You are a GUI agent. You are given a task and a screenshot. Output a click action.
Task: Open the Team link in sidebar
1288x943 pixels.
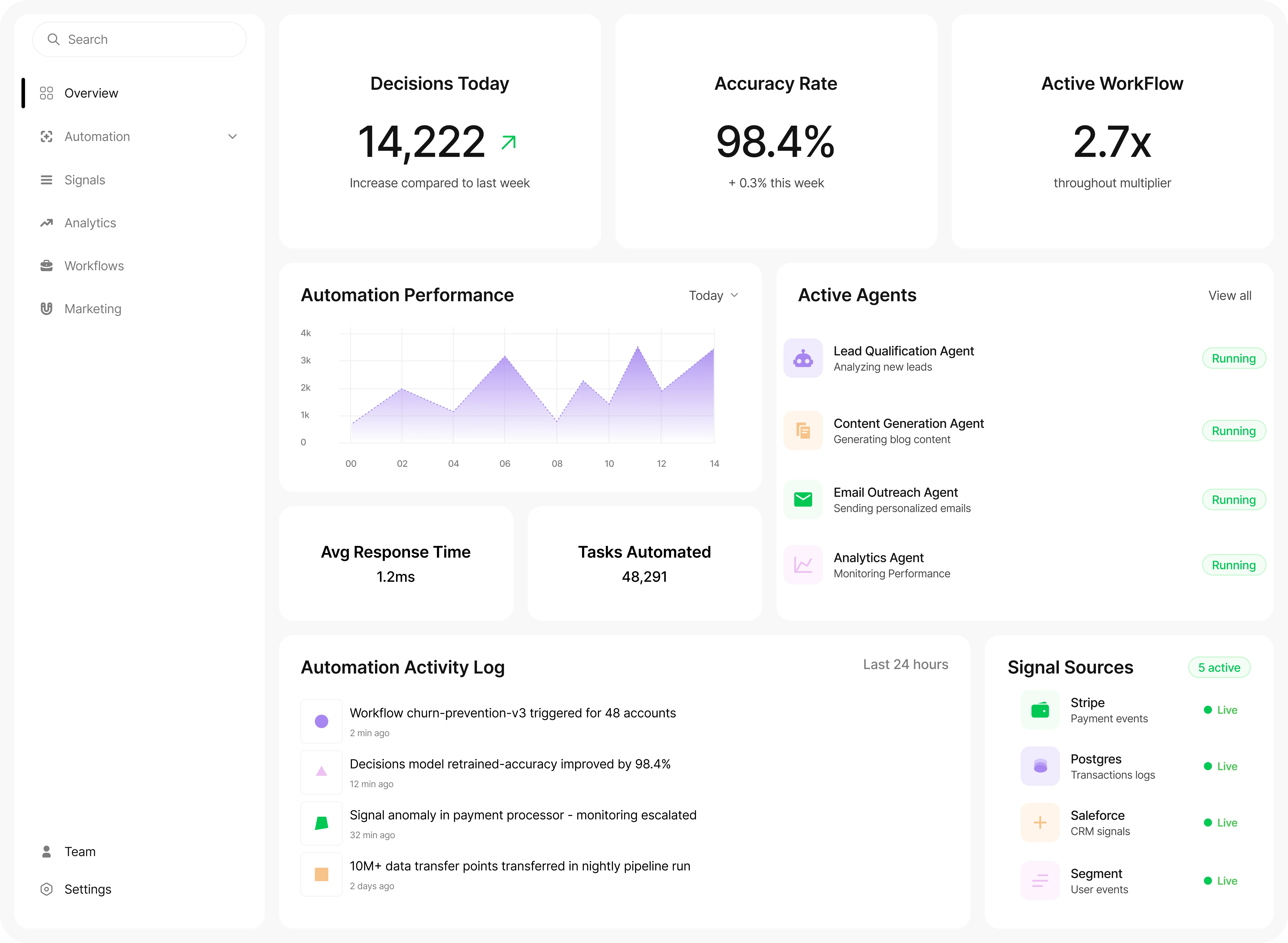point(80,852)
